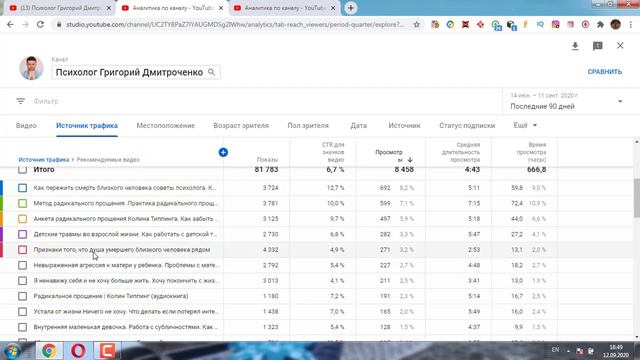Image resolution: width=640 pixels, height=360 pixels.
Task: Click the descending sort arrow in Просмотры
Action: (x=410, y=160)
